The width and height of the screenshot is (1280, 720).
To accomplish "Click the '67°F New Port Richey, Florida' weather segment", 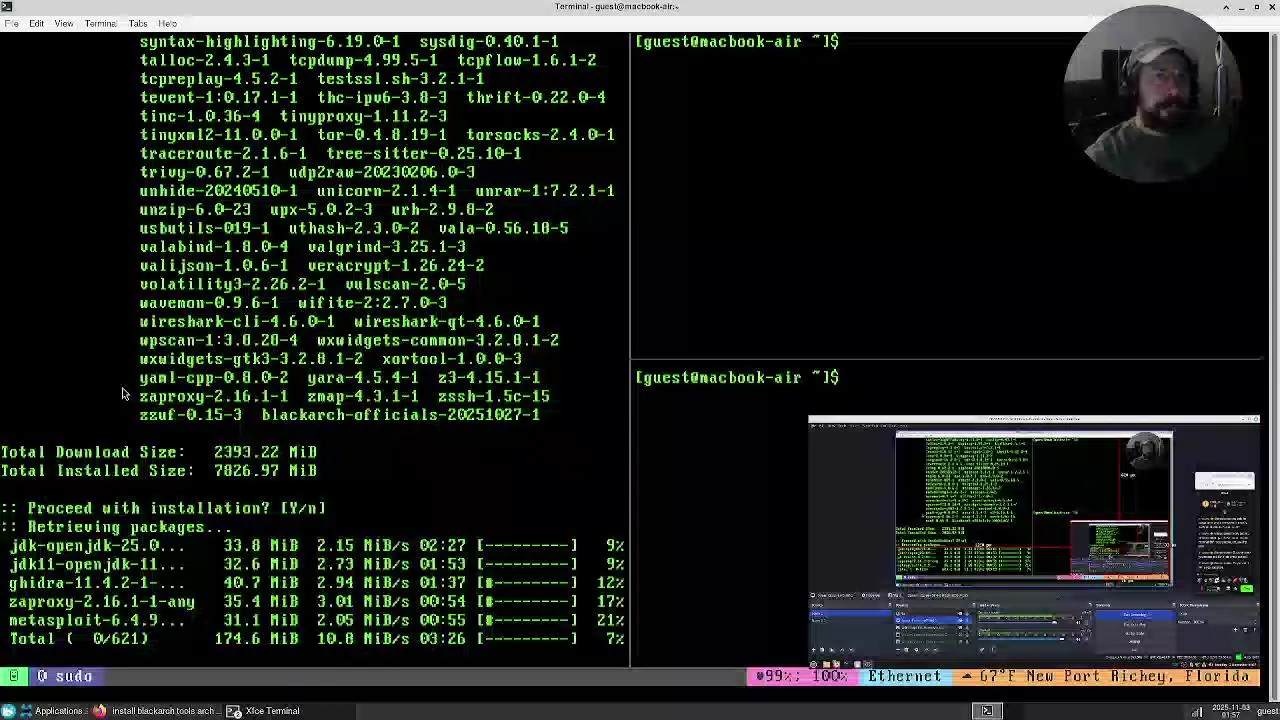I will 1106,677.
